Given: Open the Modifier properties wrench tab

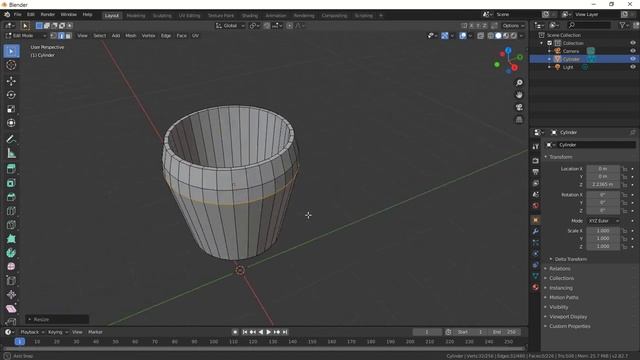Looking at the screenshot, I should (x=536, y=231).
